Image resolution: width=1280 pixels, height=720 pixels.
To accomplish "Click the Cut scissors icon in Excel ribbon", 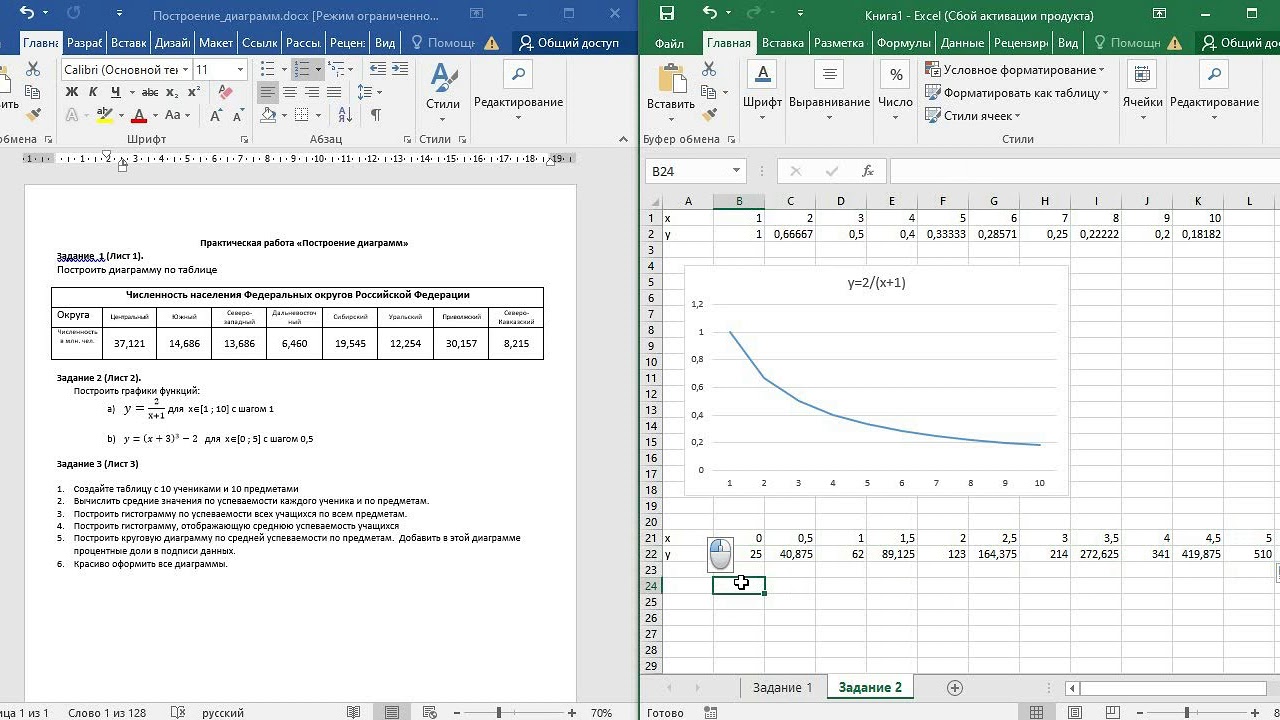I will coord(709,69).
